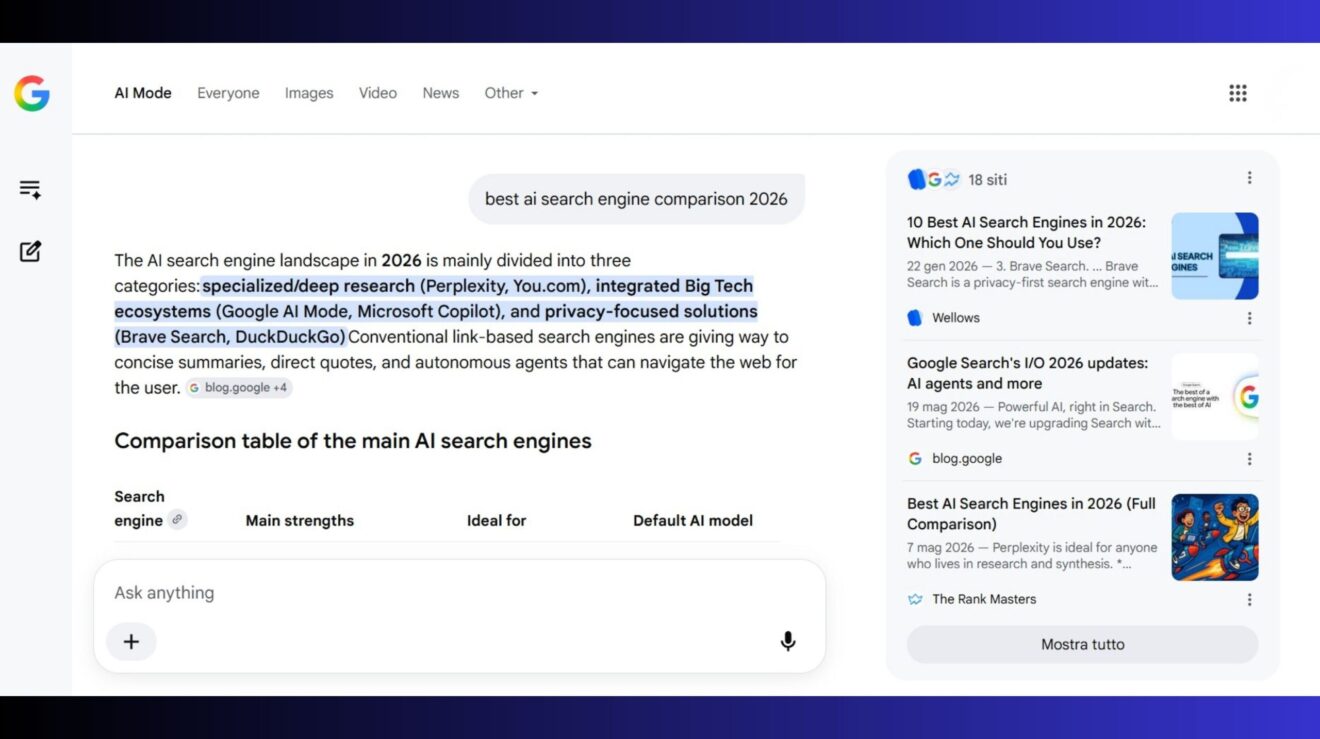Open 'Best AI Search Engines in 2026 (Full Comparison)' link
Image resolution: width=1320 pixels, height=739 pixels.
tap(1031, 514)
